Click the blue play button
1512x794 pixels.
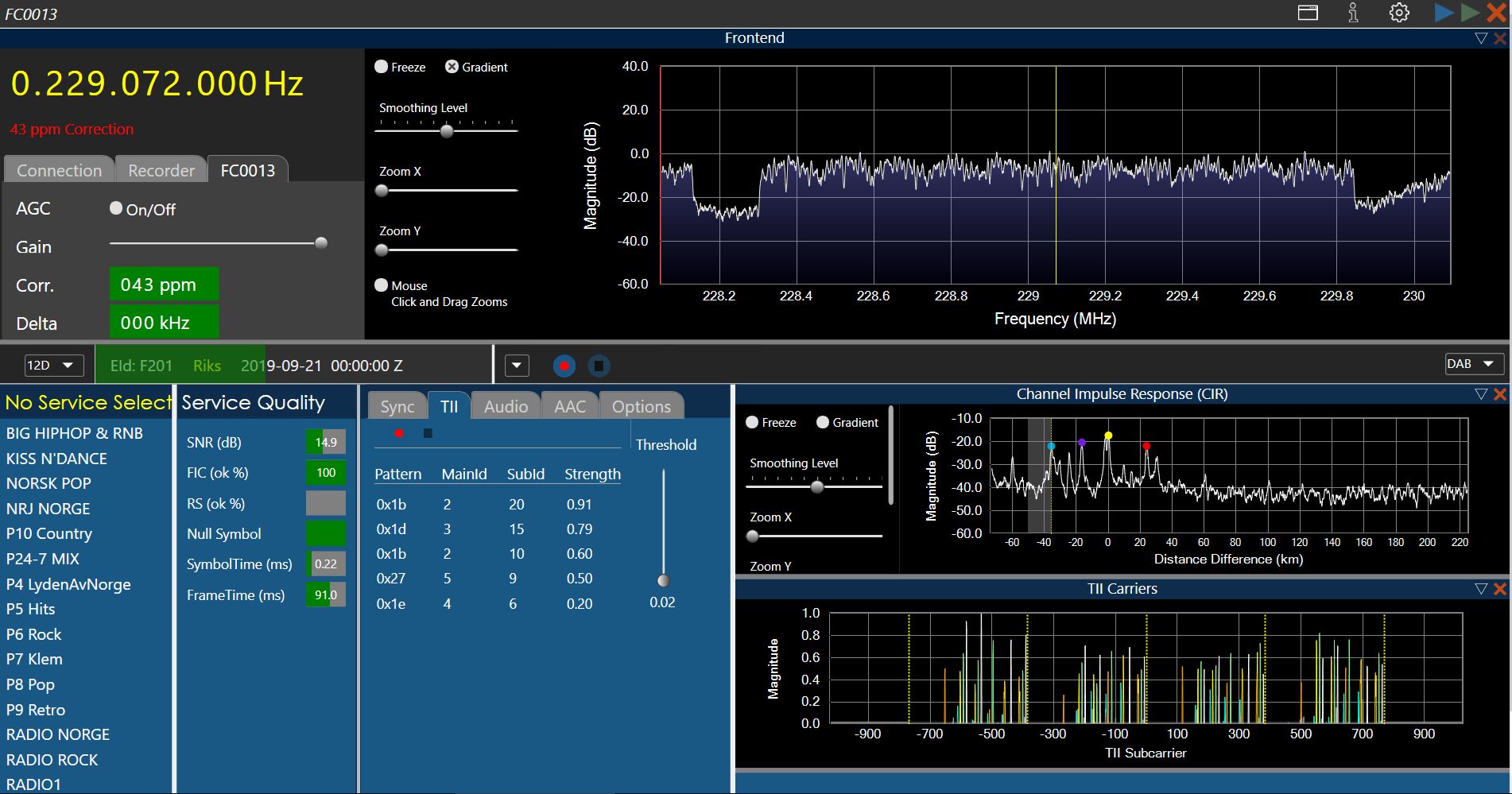click(x=1444, y=13)
